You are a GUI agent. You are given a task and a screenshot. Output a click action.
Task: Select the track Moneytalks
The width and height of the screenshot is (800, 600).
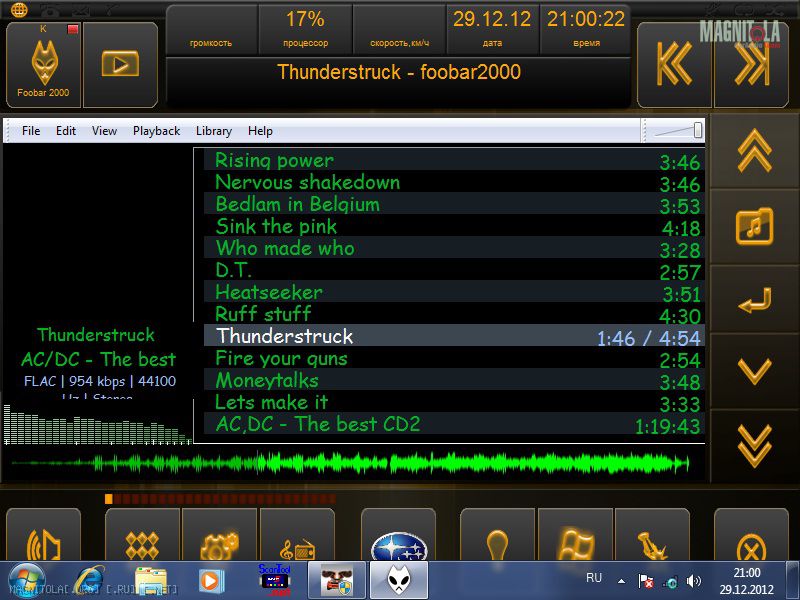click(454, 380)
